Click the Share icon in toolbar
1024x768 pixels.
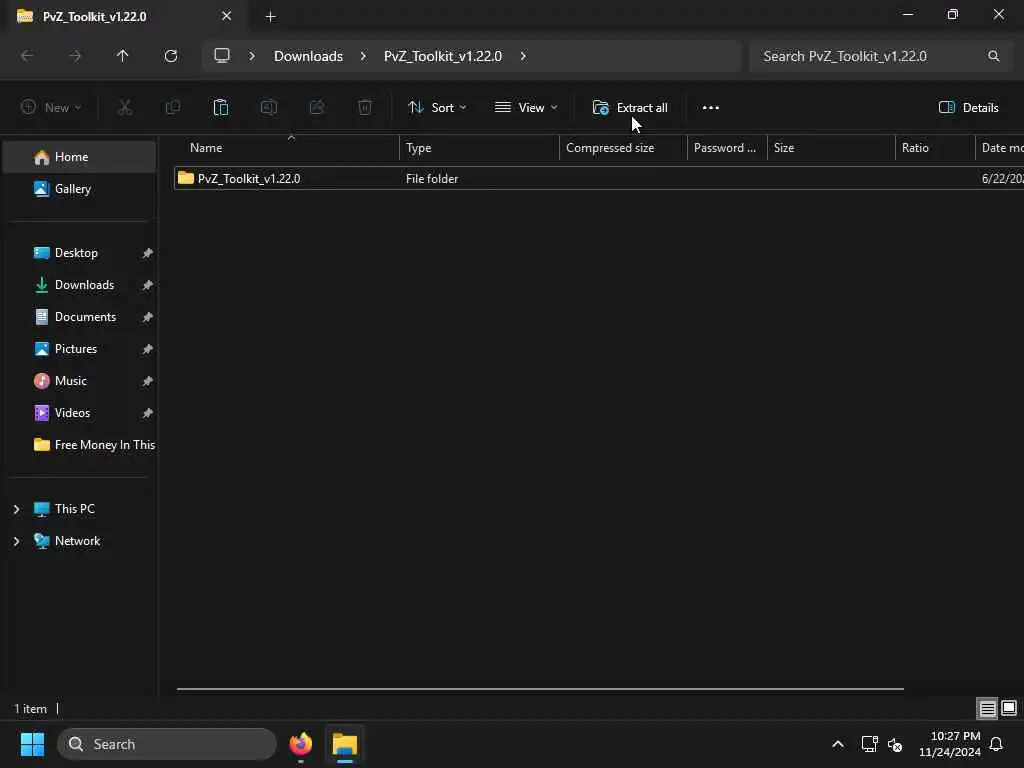[x=317, y=107]
